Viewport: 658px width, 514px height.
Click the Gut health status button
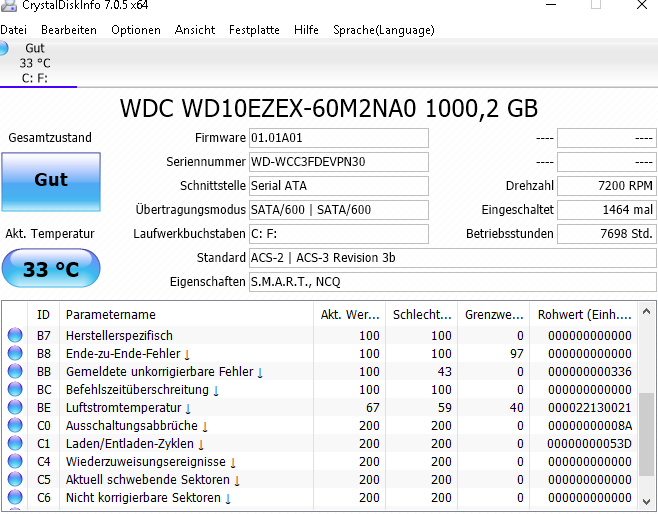coord(51,182)
